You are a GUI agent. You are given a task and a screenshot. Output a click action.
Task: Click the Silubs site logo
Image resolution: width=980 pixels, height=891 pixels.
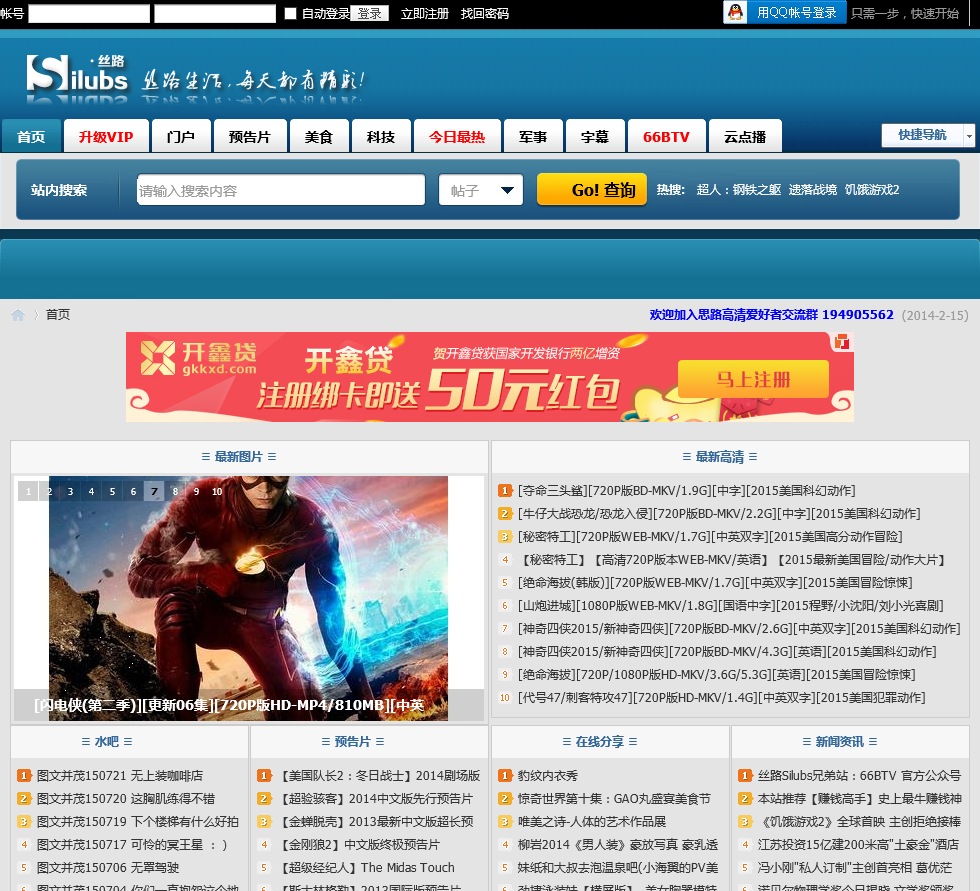[77, 74]
